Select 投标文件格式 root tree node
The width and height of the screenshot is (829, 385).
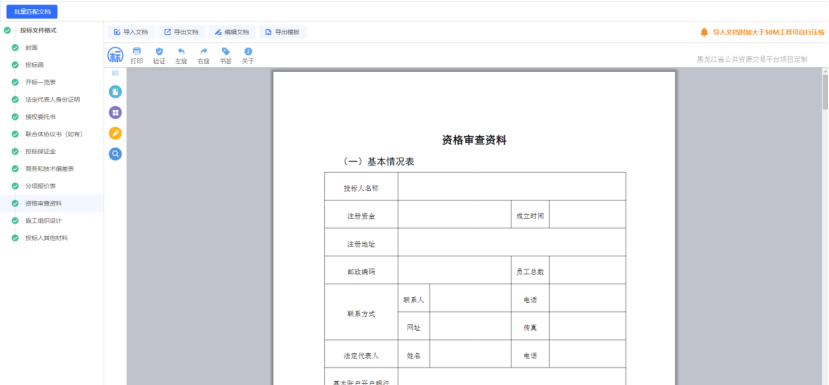click(x=39, y=31)
